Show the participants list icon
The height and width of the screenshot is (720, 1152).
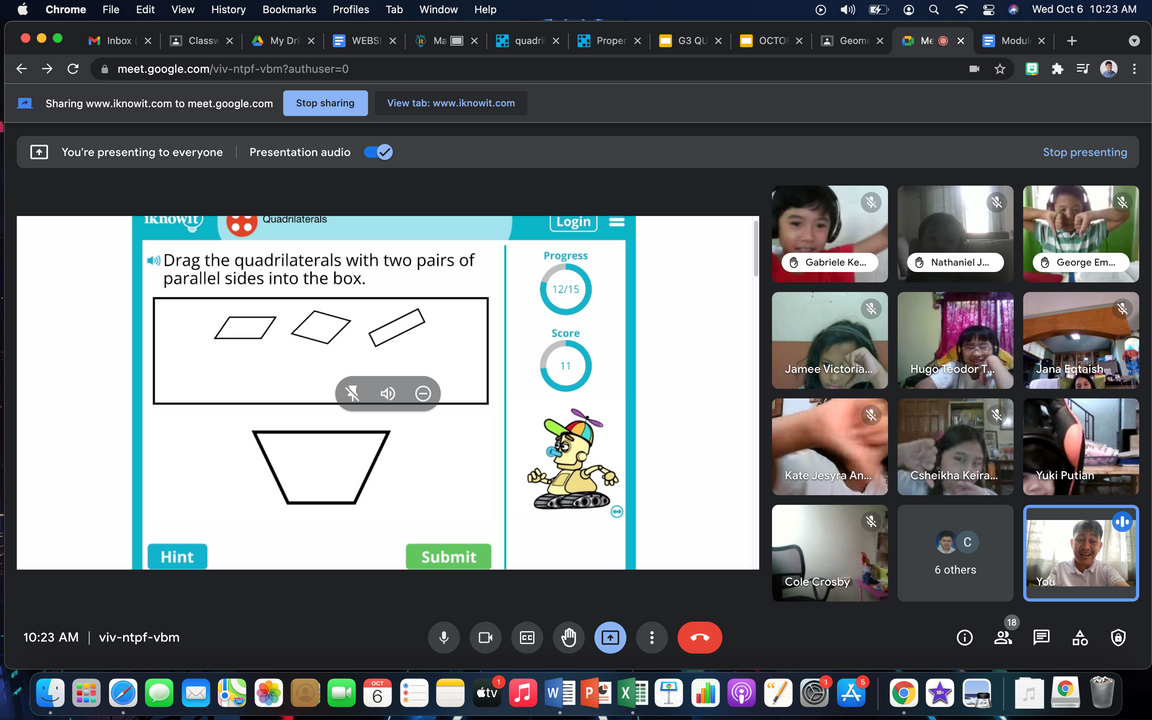point(1003,637)
